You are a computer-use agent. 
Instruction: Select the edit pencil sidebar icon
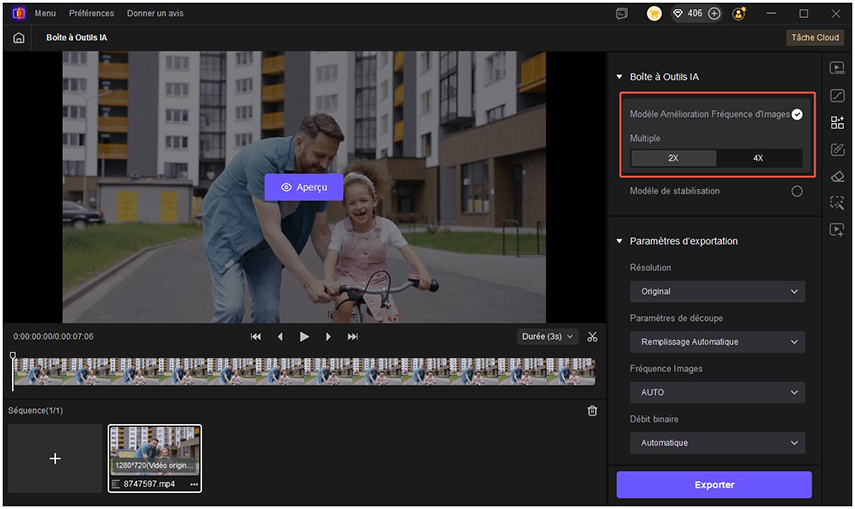pos(837,149)
